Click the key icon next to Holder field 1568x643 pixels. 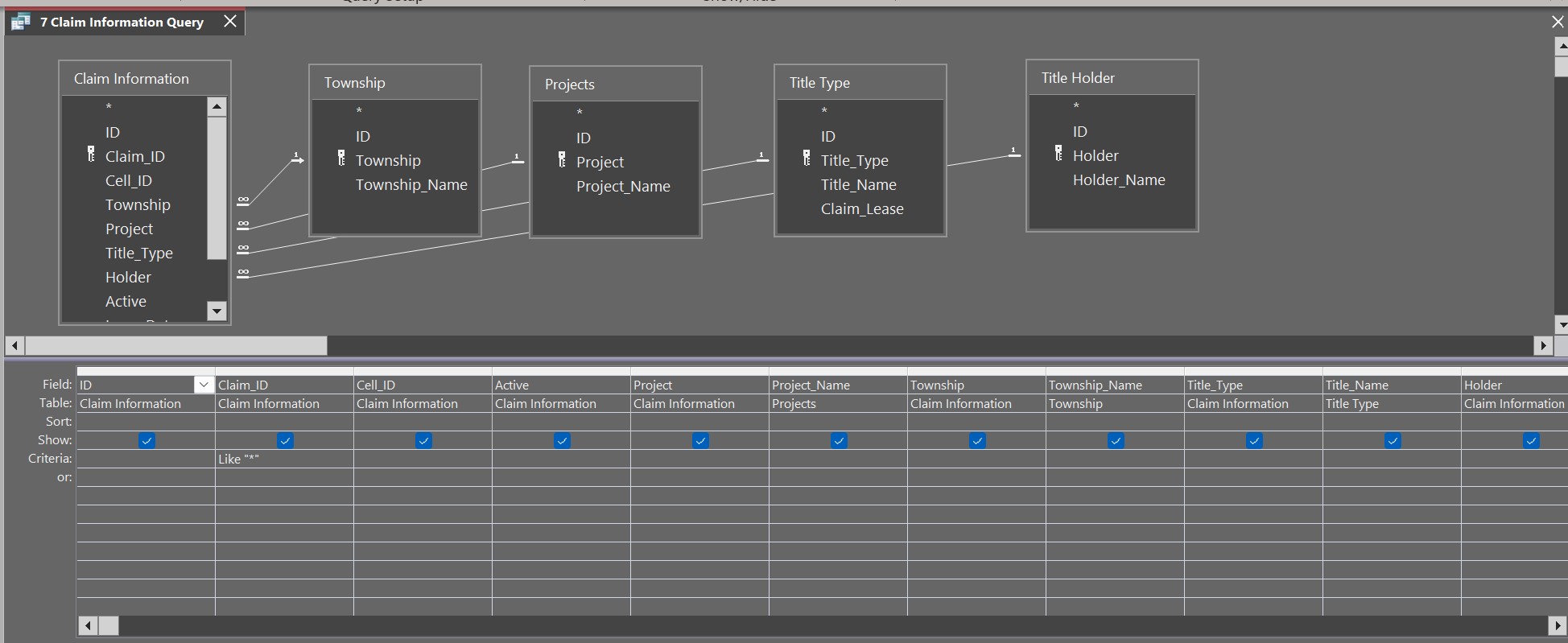[1058, 154]
